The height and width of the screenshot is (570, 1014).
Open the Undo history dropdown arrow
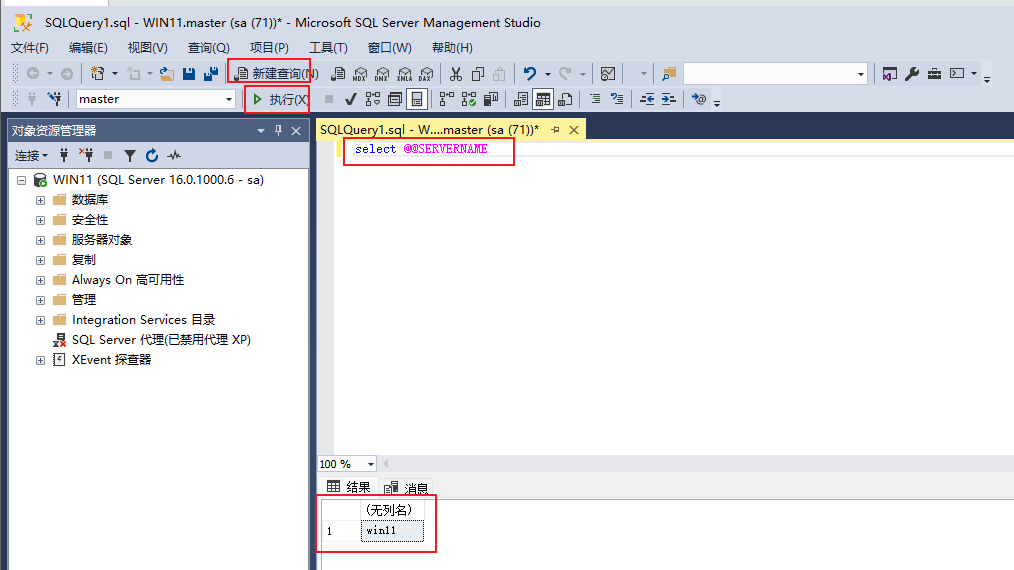547,74
